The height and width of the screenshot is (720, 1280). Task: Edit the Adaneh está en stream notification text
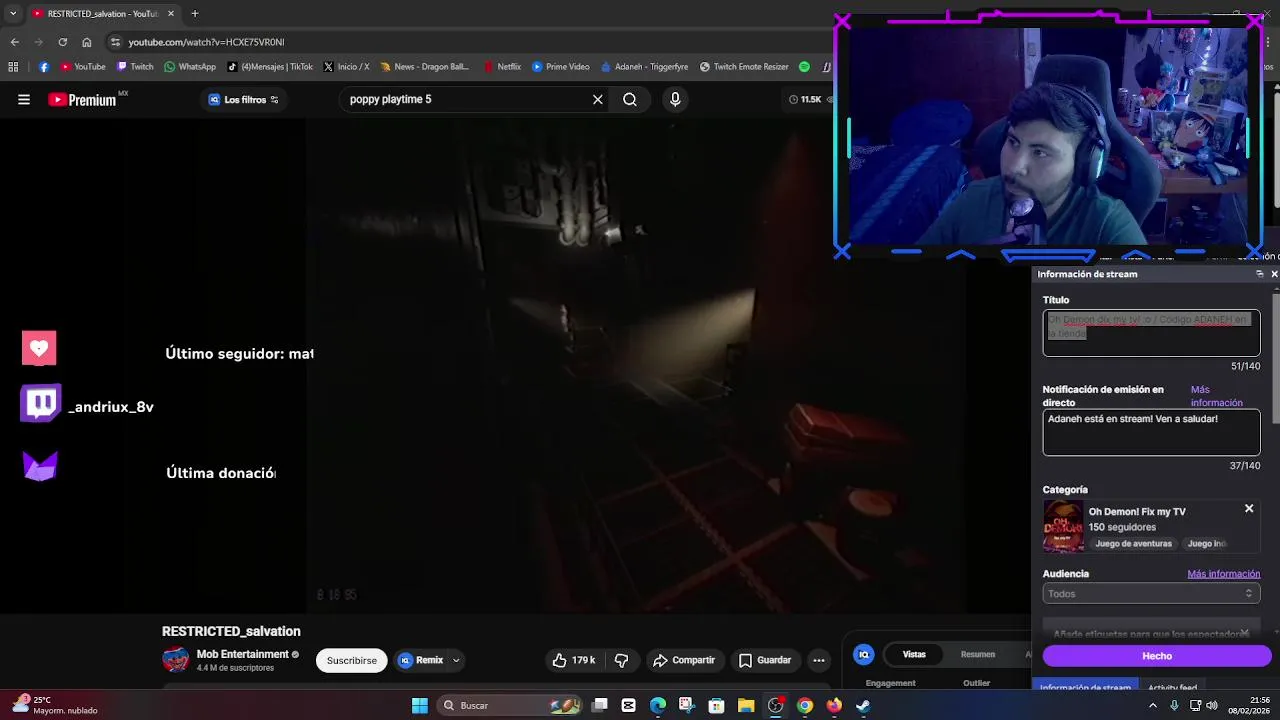coord(1151,432)
